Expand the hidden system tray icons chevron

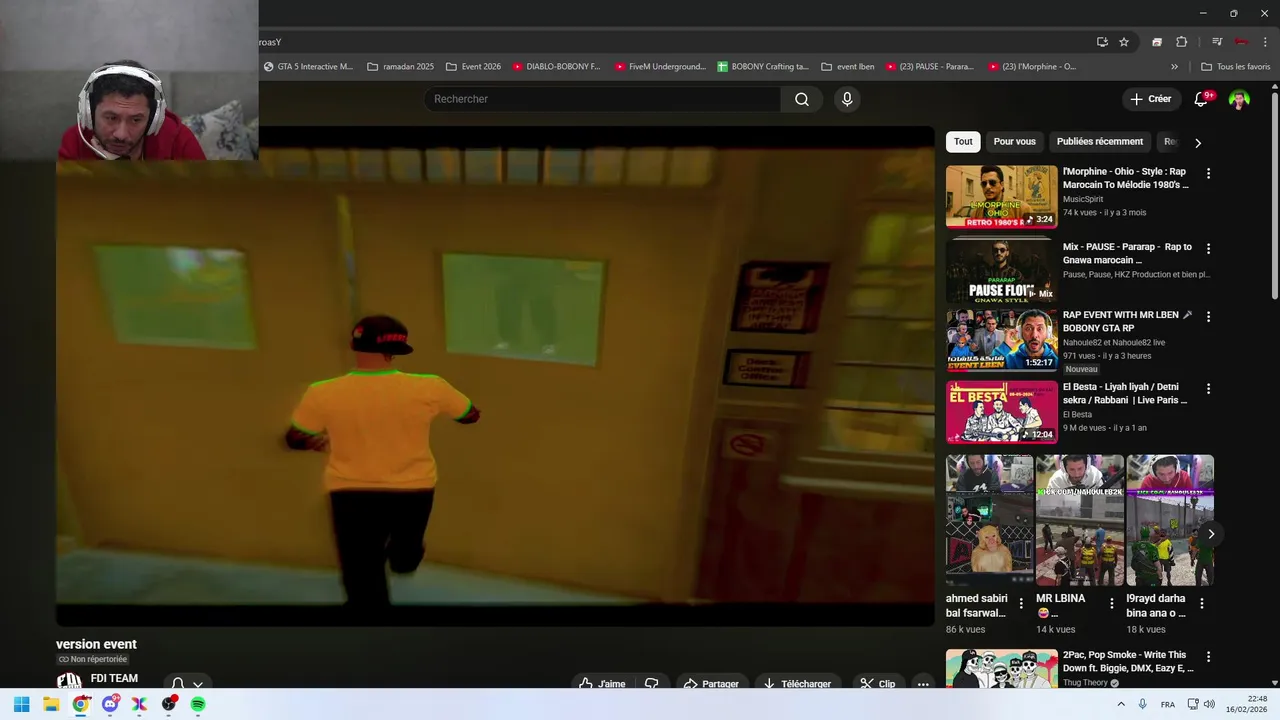pyautogui.click(x=1119, y=704)
